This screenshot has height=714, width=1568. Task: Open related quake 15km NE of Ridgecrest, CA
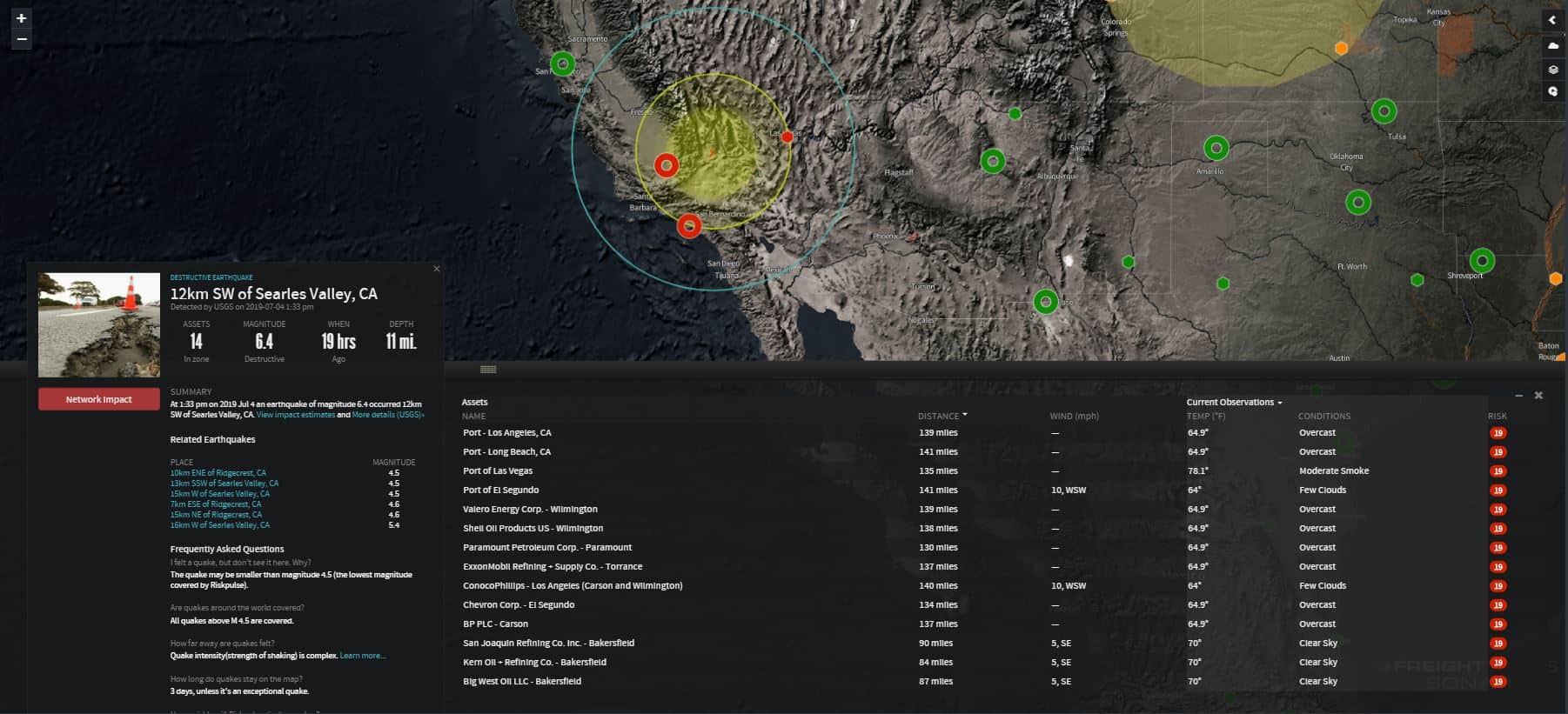click(217, 515)
